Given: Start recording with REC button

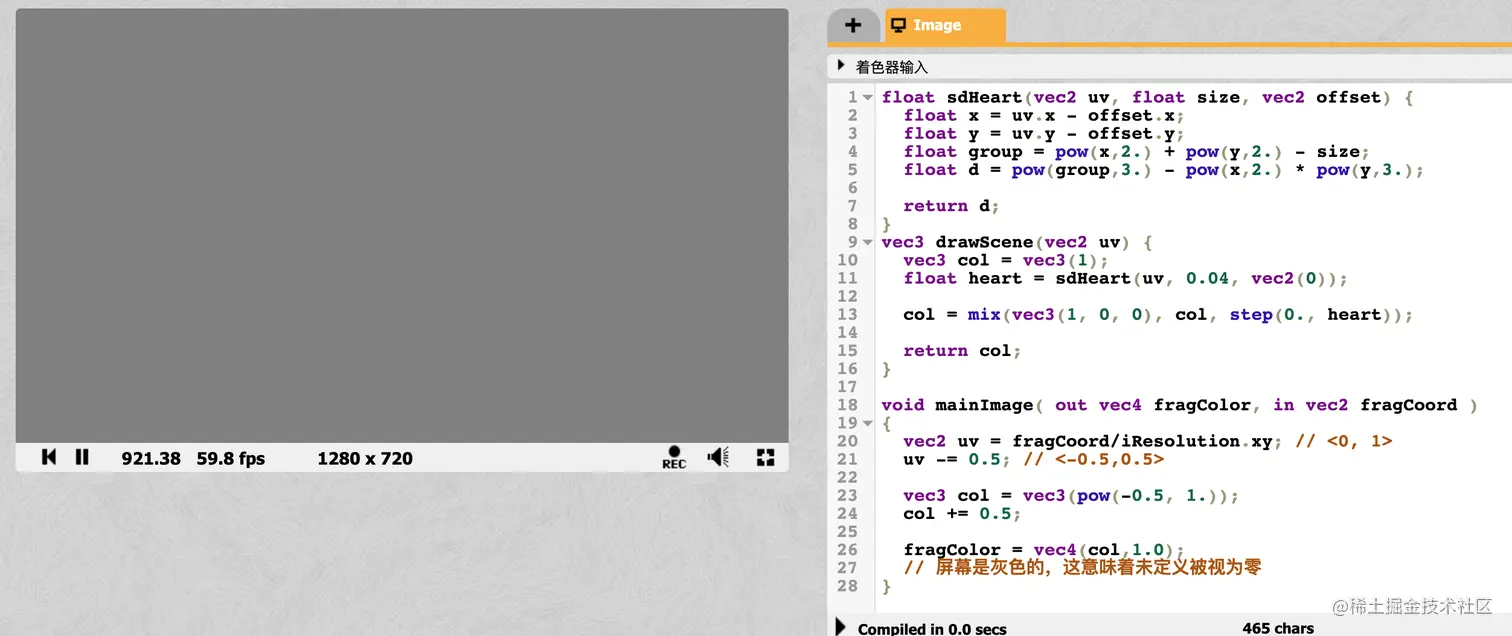Looking at the screenshot, I should pyautogui.click(x=674, y=458).
